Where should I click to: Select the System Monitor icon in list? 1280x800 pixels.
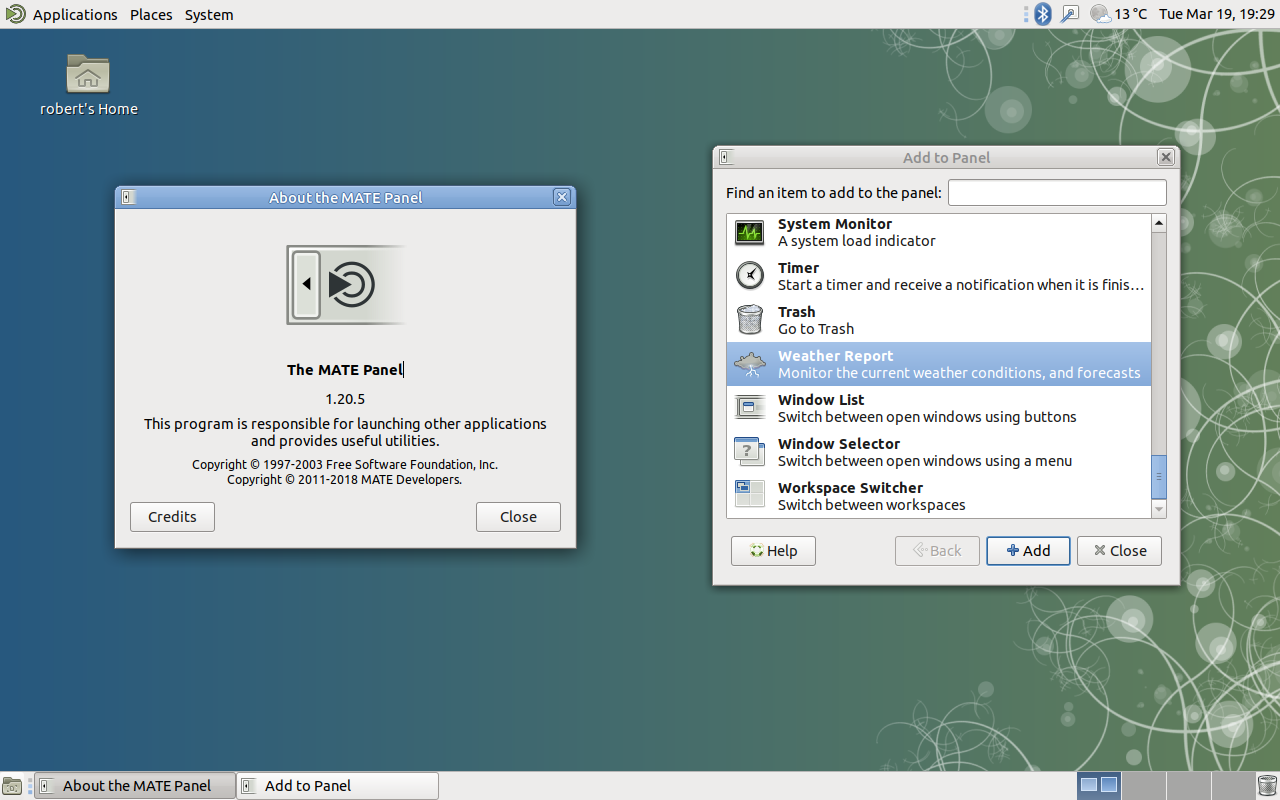[749, 232]
